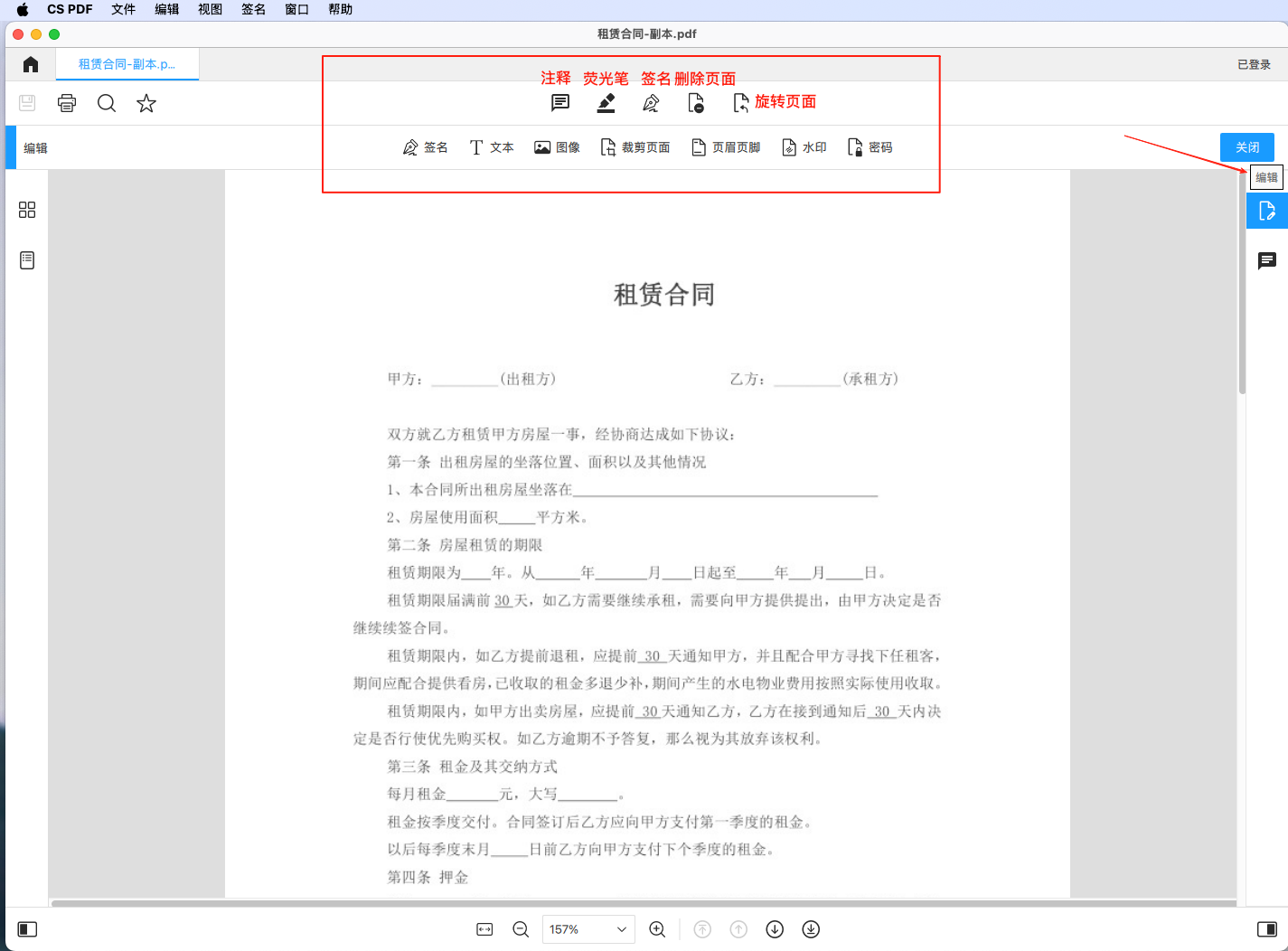Click the horizontal document scrollbar
The width and height of the screenshot is (1288, 951).
644,903
